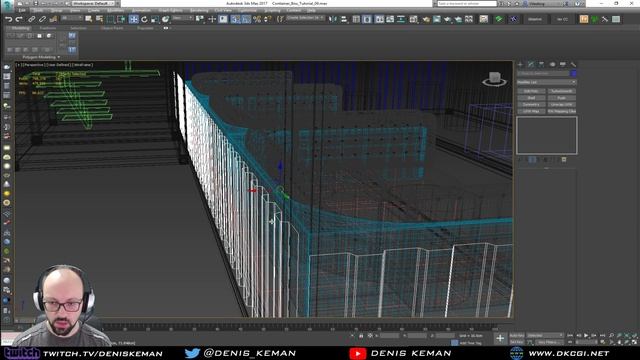
Task: Toggle Auto Key mode
Action: (x=517, y=336)
